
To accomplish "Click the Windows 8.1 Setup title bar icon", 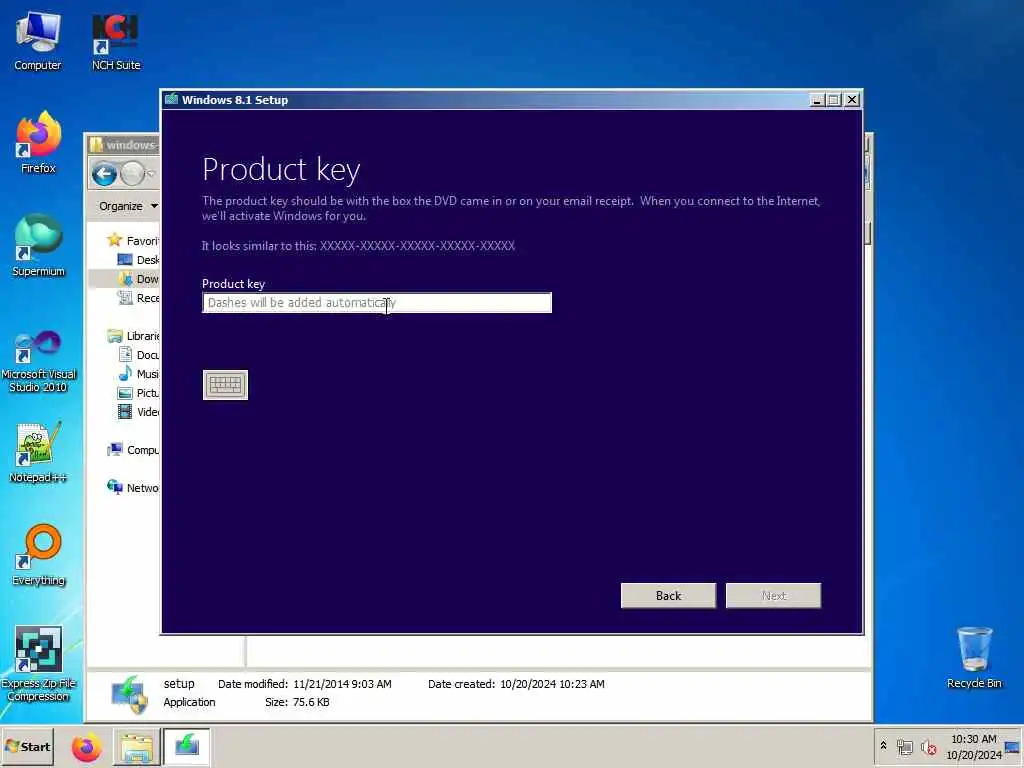I will pyautogui.click(x=172, y=99).
